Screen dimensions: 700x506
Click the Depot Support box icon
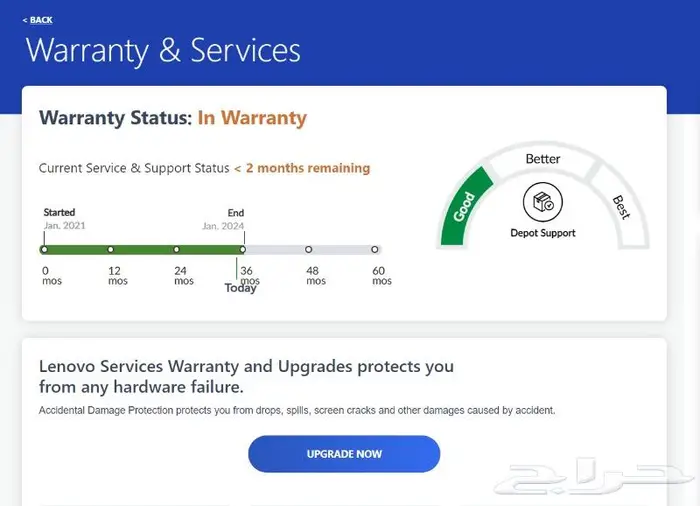[x=543, y=204]
